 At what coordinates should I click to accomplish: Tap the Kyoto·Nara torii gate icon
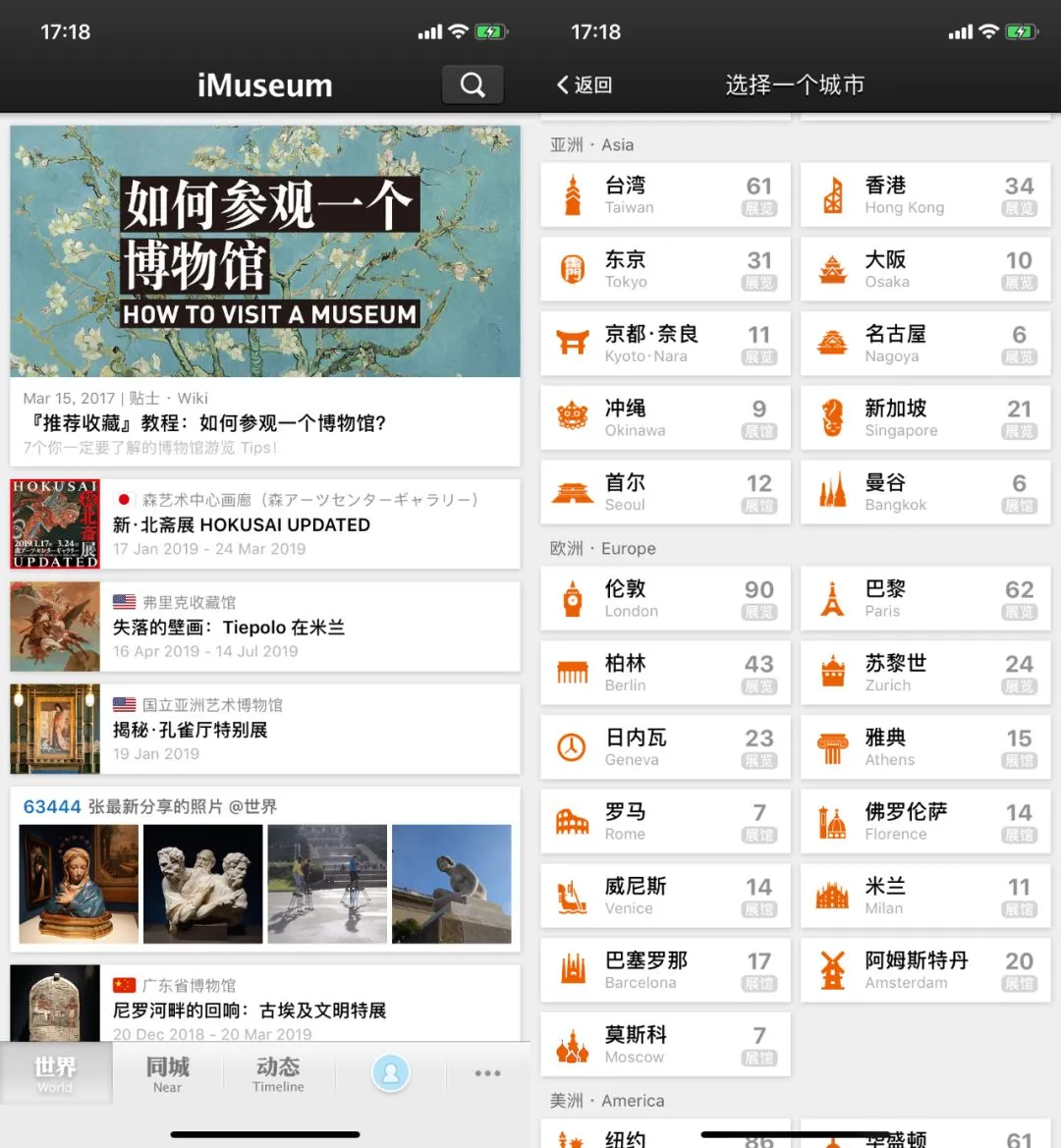tap(573, 343)
